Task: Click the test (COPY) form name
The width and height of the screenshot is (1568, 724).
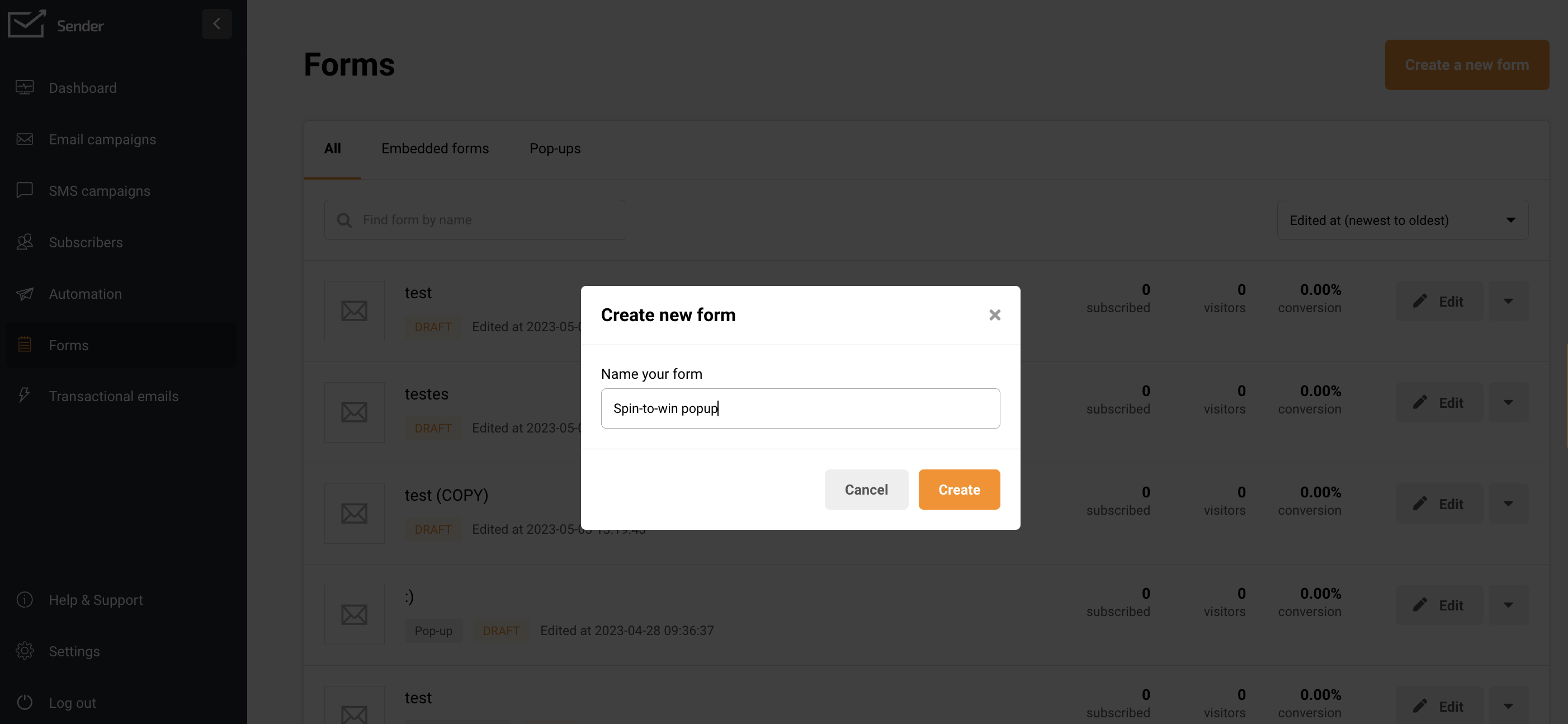Action: pyautogui.click(x=446, y=495)
